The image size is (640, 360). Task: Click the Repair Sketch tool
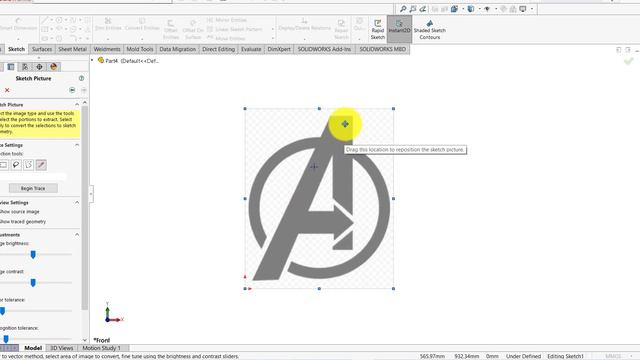coord(341,29)
